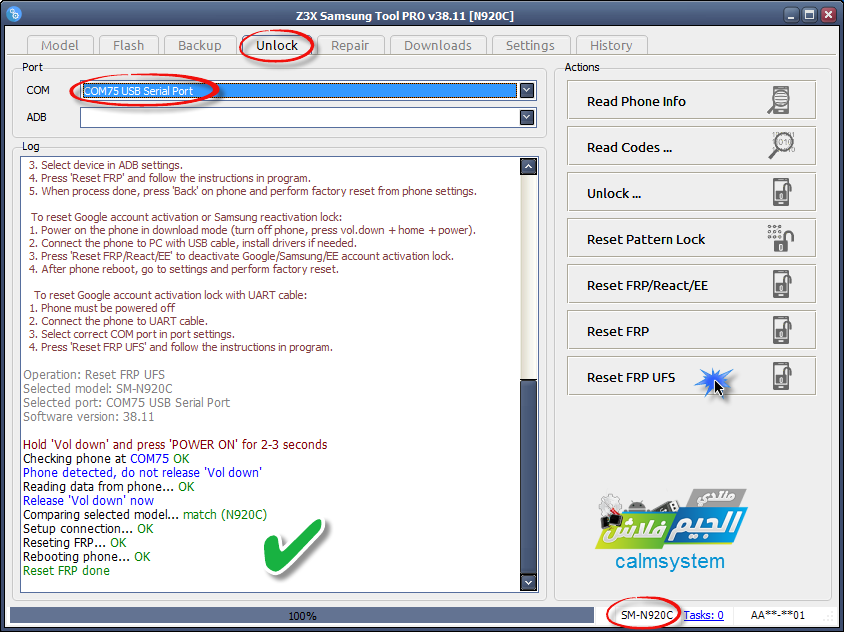
Task: Expand the ADB device dropdown arrow
Action: tap(527, 117)
